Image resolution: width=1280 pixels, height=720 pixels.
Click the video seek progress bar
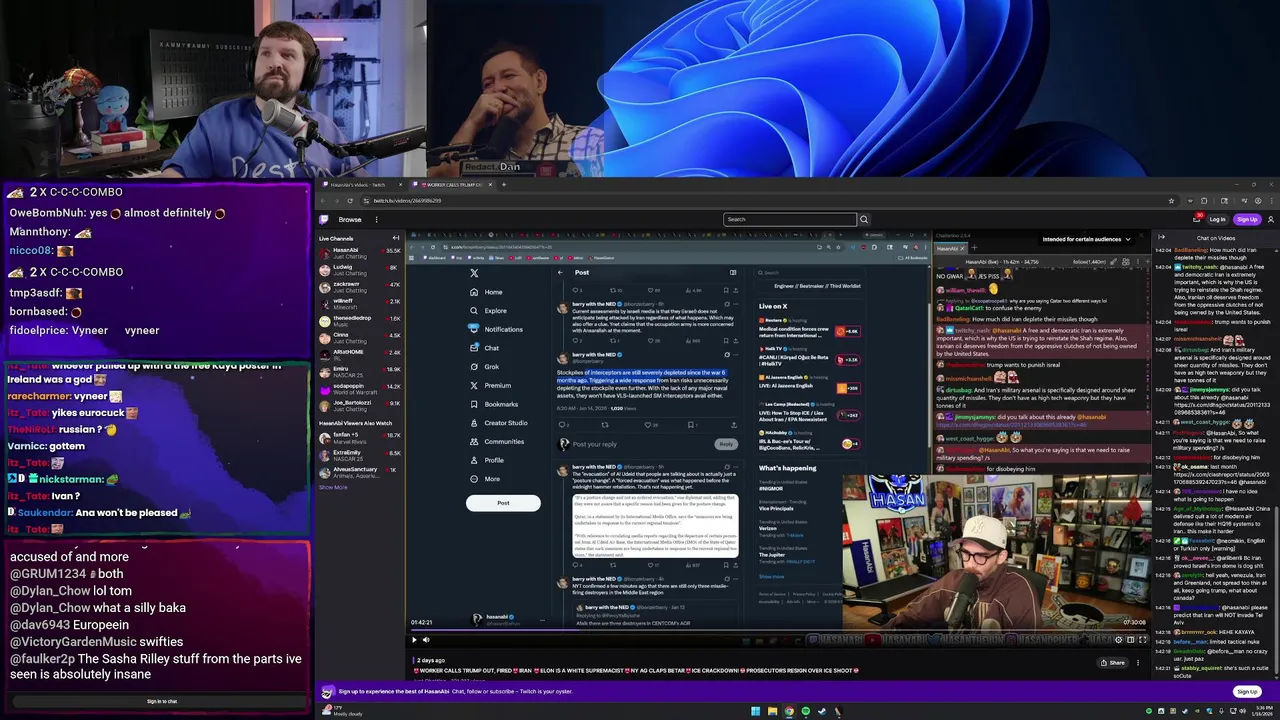pyautogui.click(x=779, y=630)
